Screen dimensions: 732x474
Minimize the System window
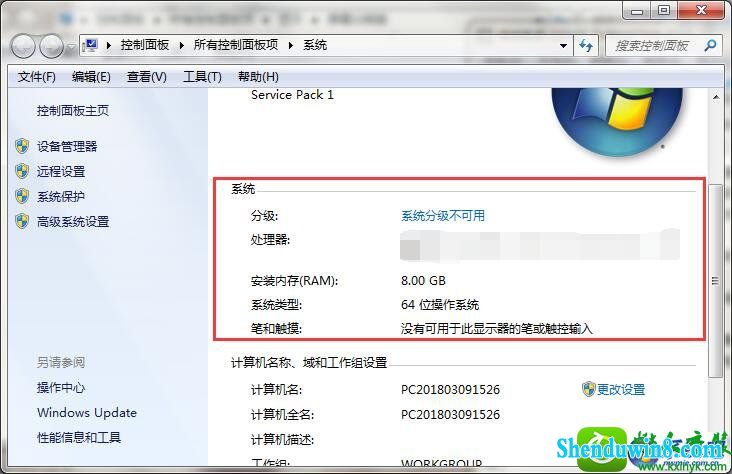click(x=637, y=11)
